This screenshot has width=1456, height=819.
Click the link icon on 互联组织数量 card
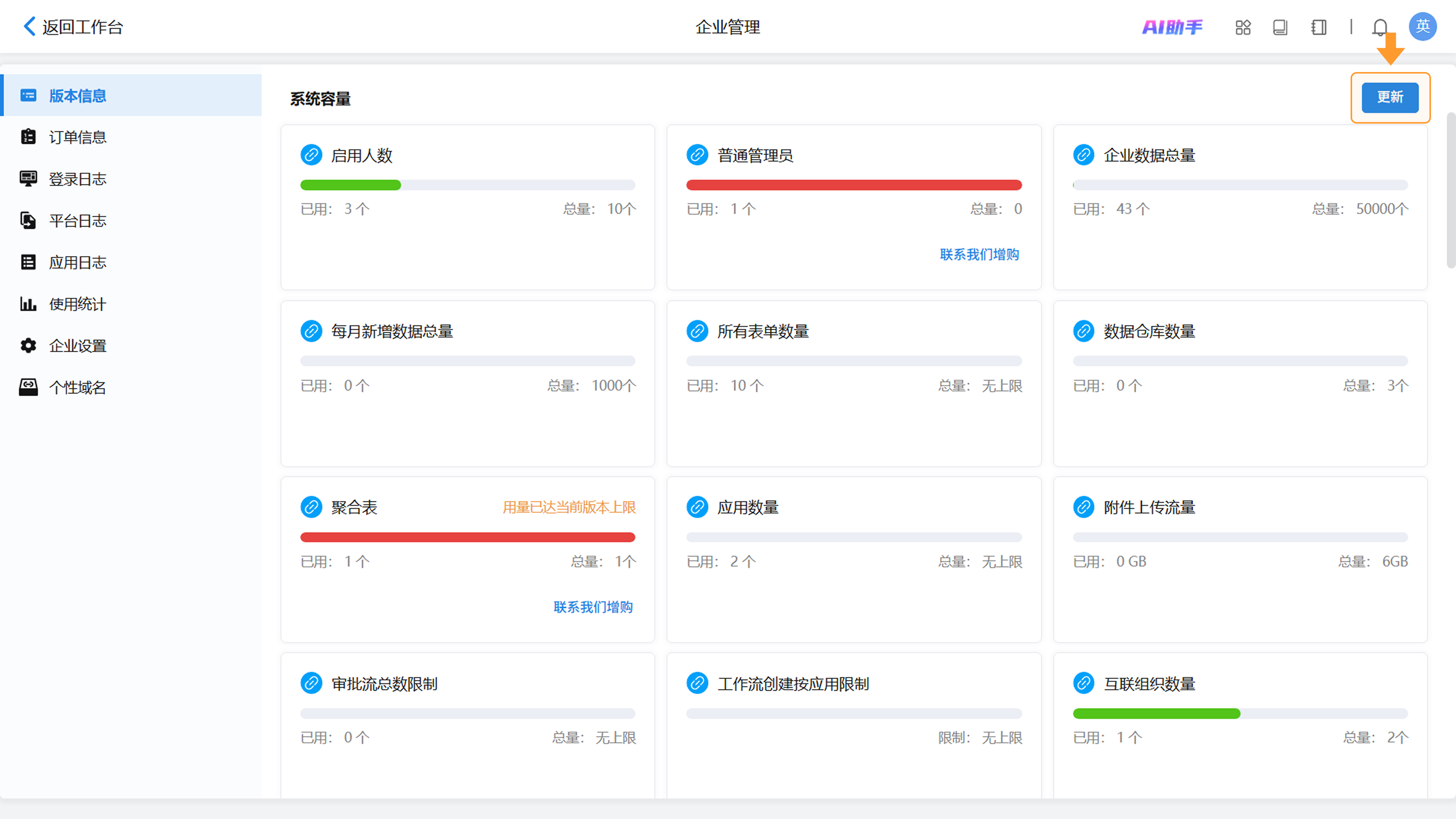tap(1084, 683)
